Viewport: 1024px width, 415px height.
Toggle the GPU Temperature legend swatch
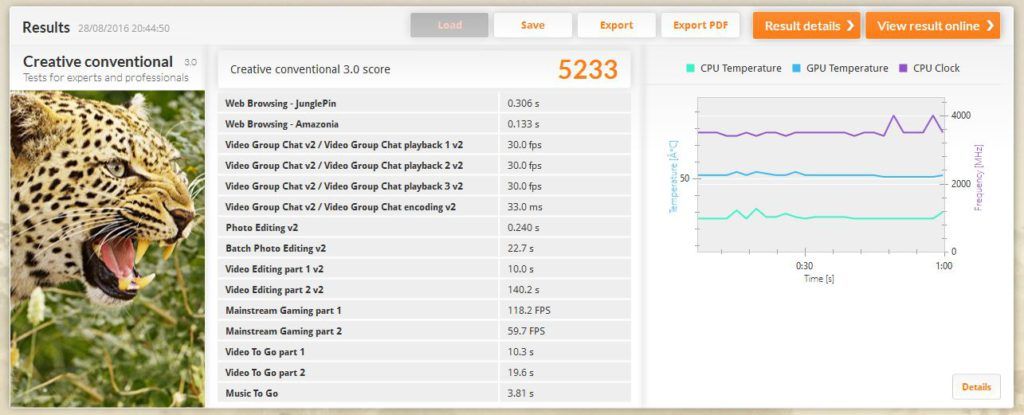(796, 69)
